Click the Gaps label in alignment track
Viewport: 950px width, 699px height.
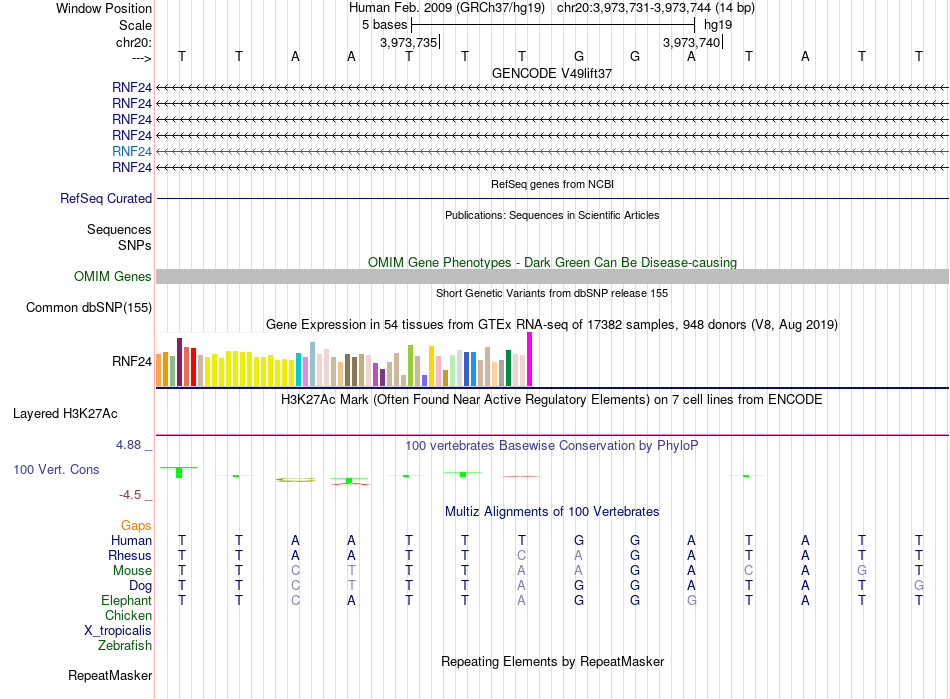click(x=136, y=526)
